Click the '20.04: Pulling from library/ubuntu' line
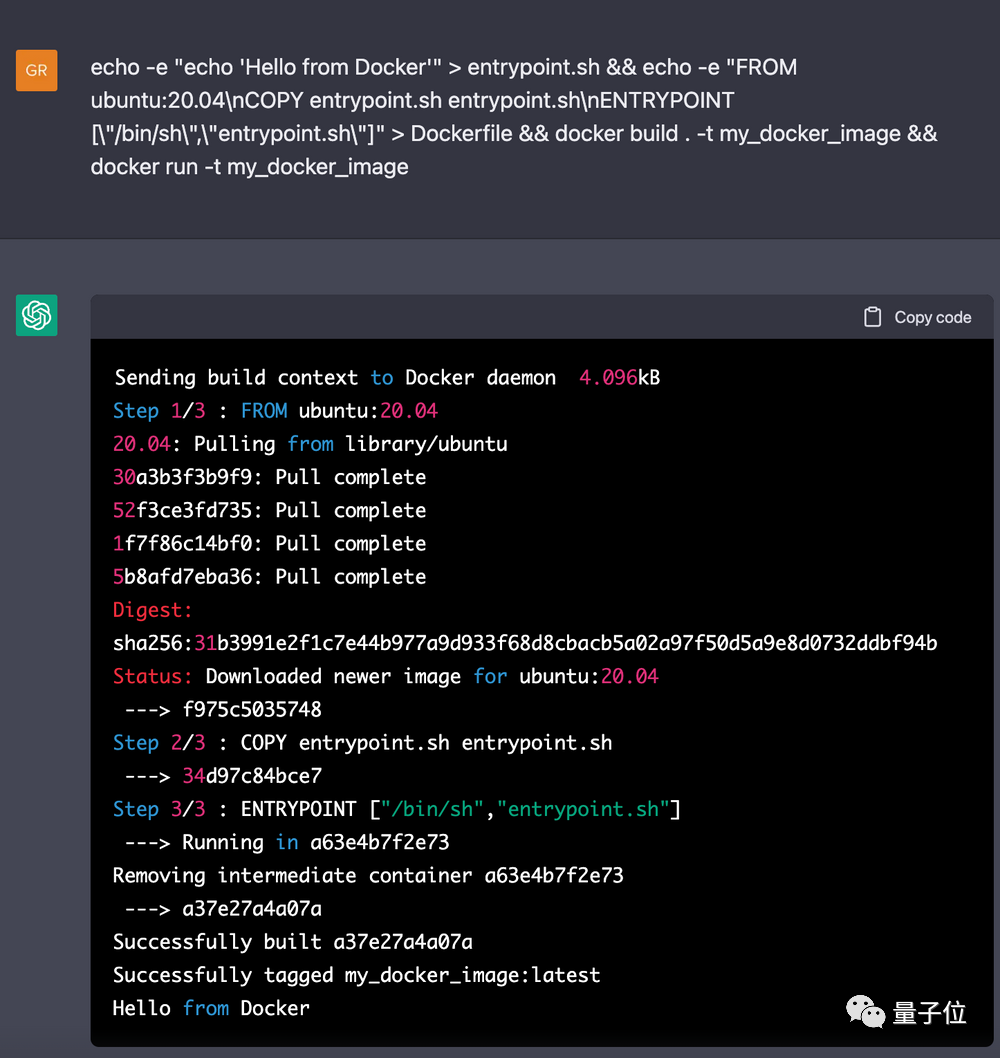Screen dimensions: 1000x1058 [x=310, y=444]
